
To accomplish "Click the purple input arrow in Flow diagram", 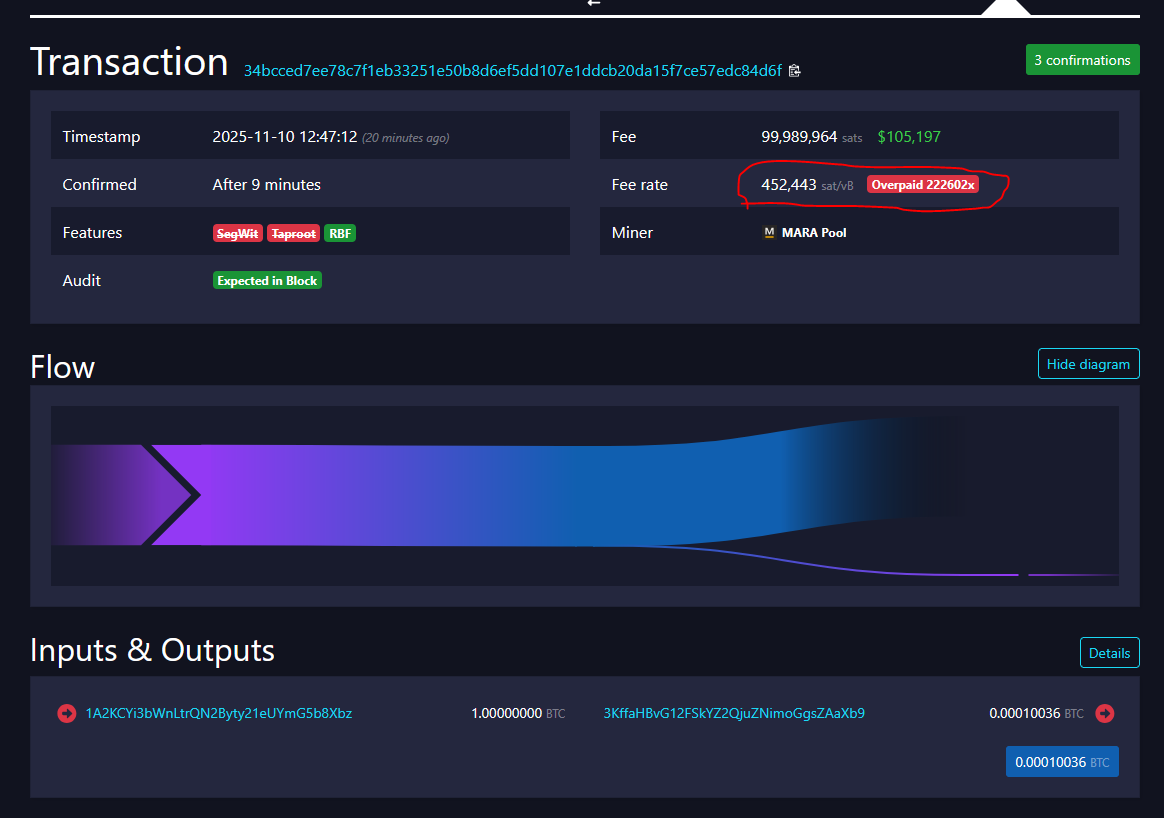I will coord(170,495).
